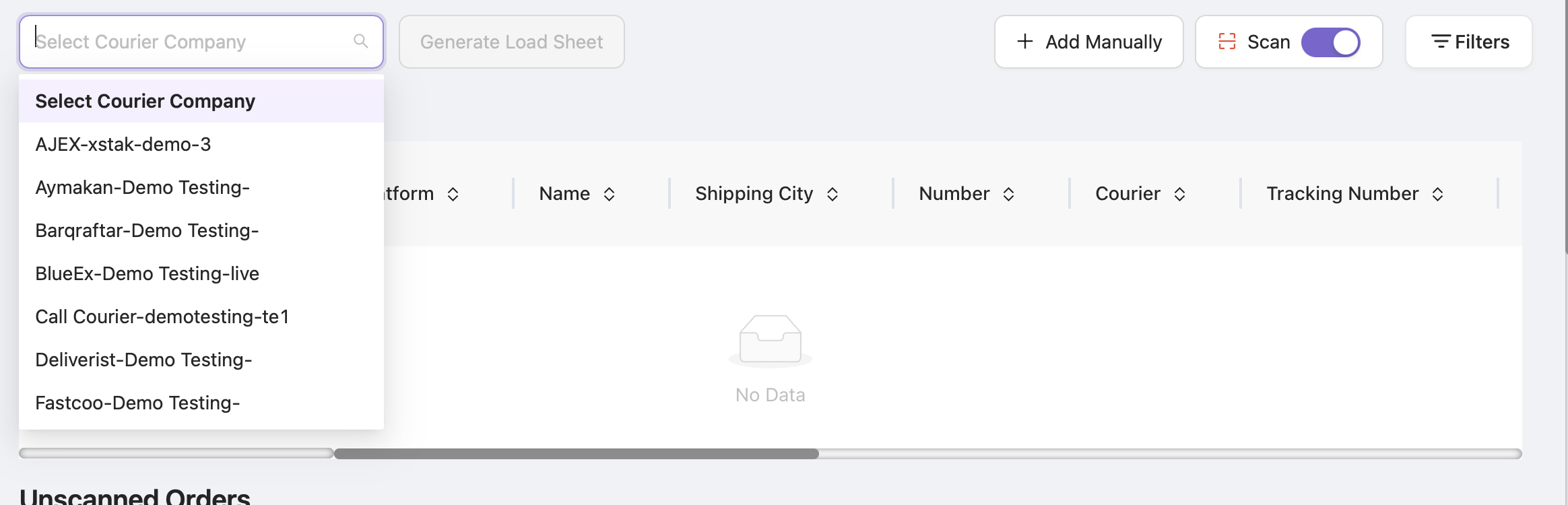Open the Filters button
1568x505 pixels.
1469,42
